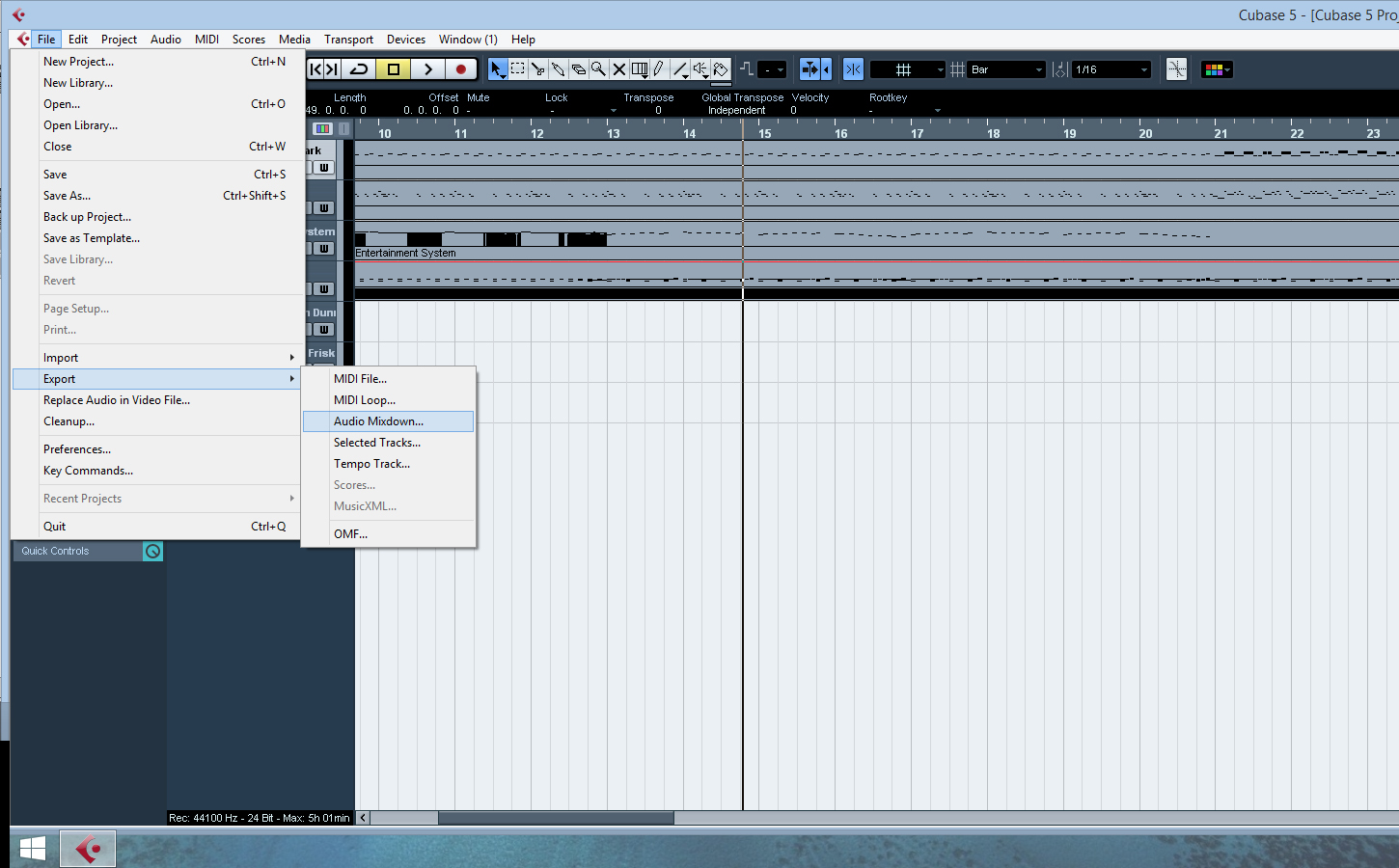The height and width of the screenshot is (868, 1399).
Task: Select Cleanup in File menu
Action: coord(157,421)
